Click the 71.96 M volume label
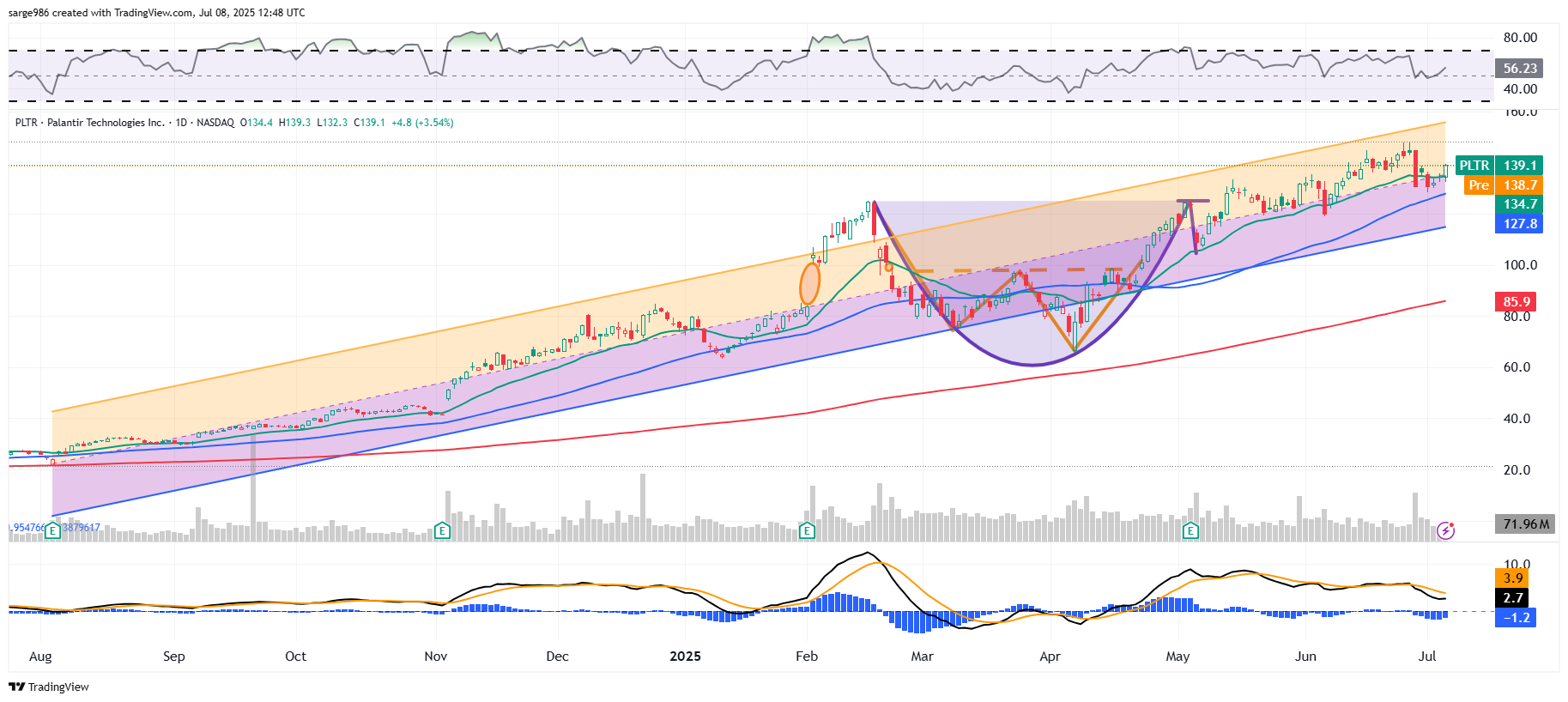 1525,524
